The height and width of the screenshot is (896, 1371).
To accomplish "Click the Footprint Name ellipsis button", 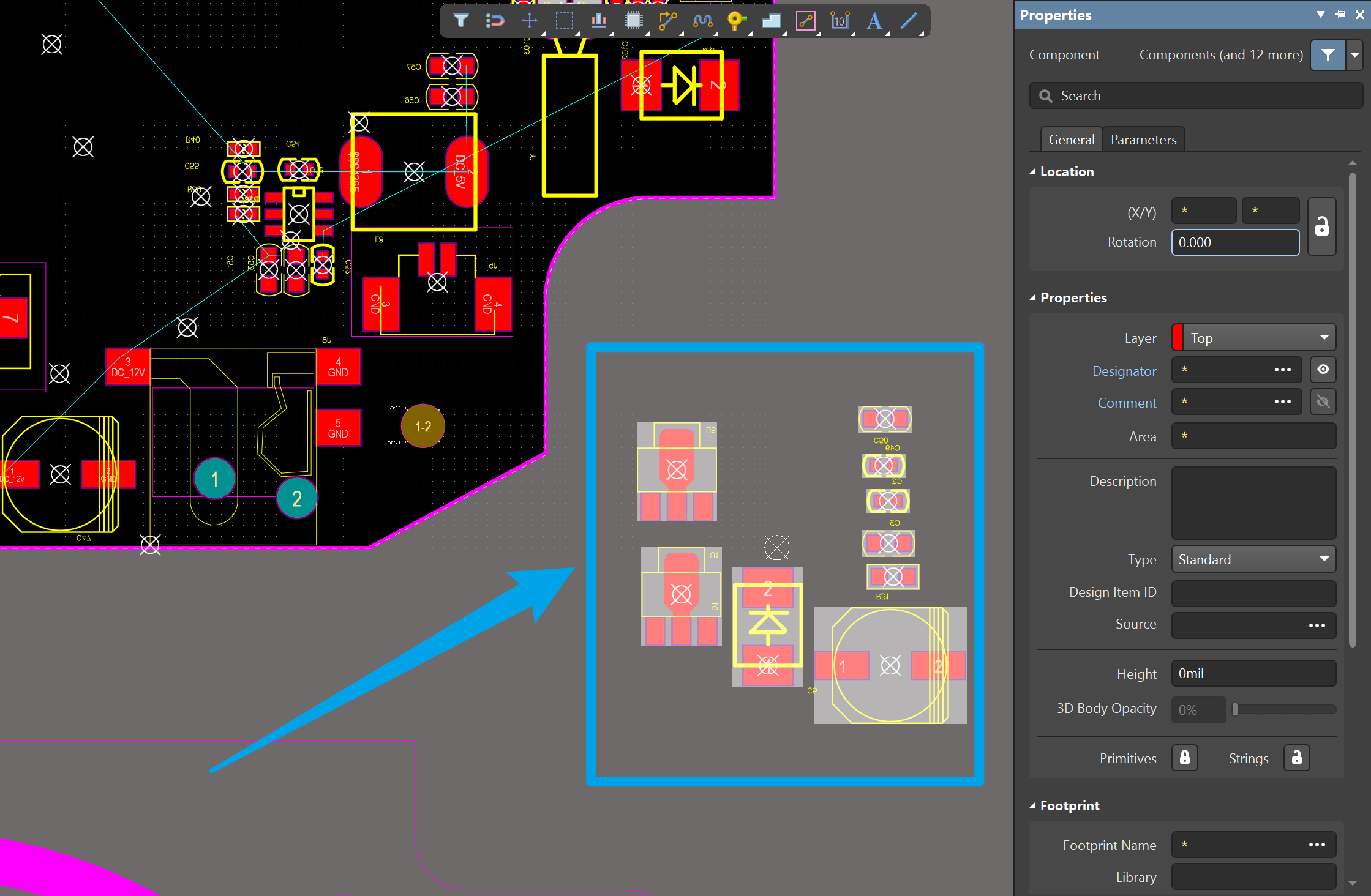I will click(x=1317, y=845).
